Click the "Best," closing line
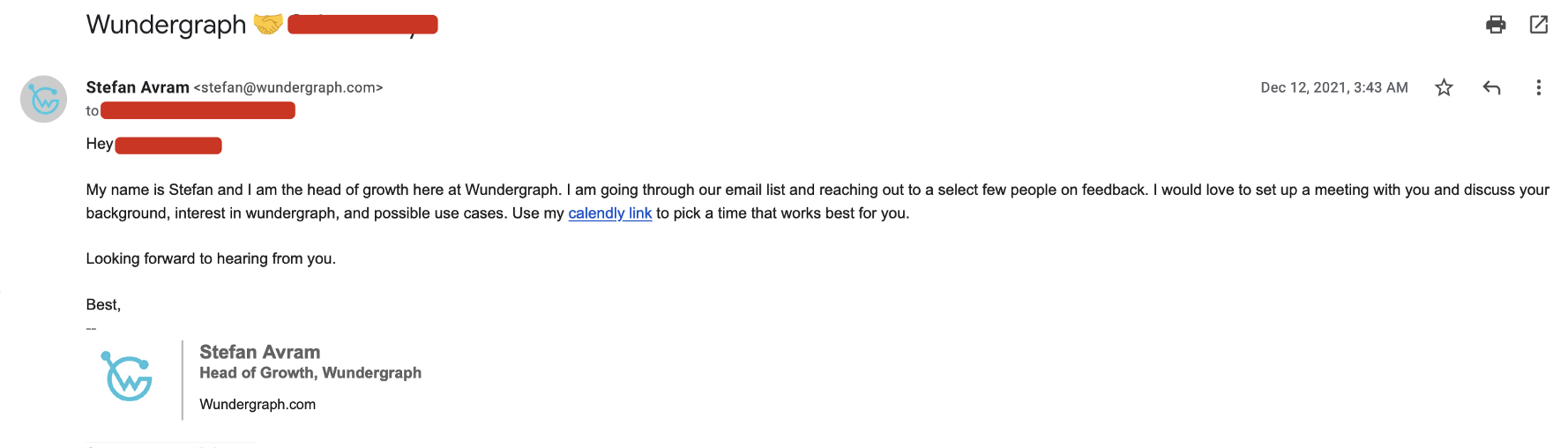The width and height of the screenshot is (1568, 448). [103, 304]
